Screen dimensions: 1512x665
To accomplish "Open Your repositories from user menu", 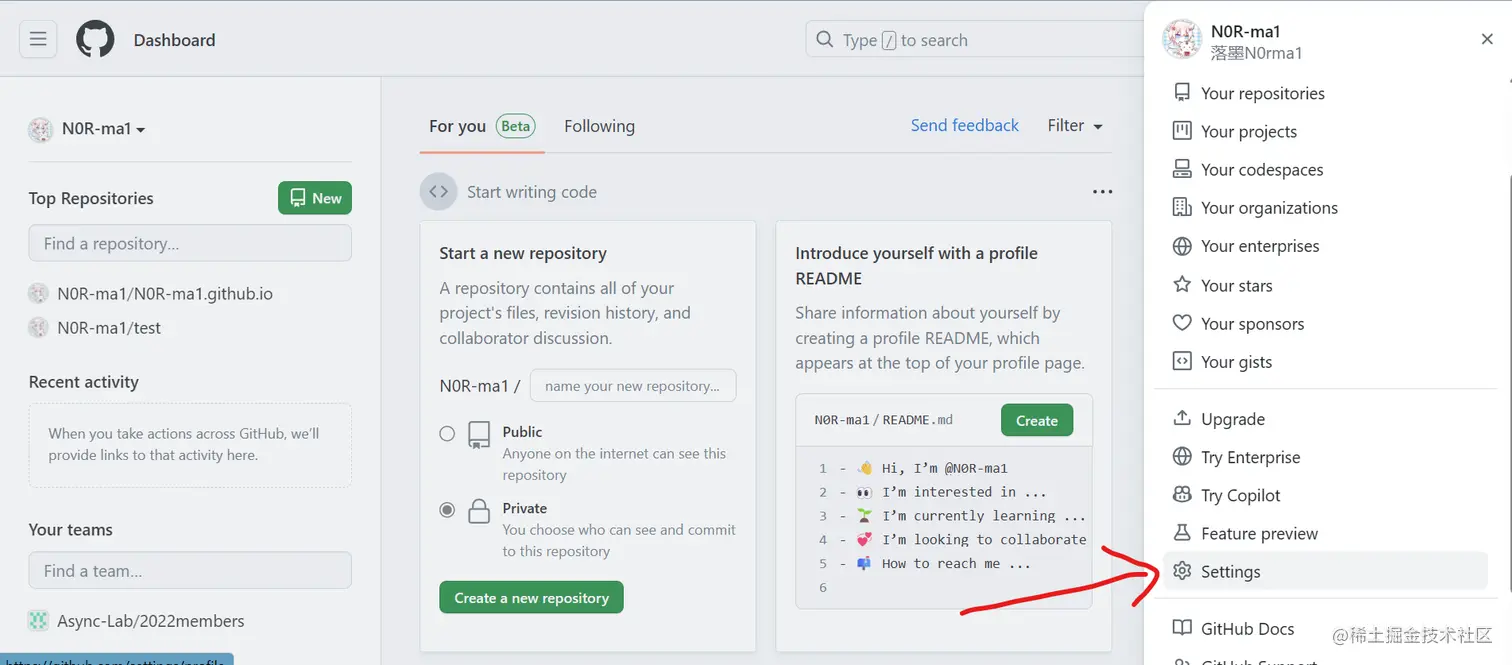I will pos(1262,93).
